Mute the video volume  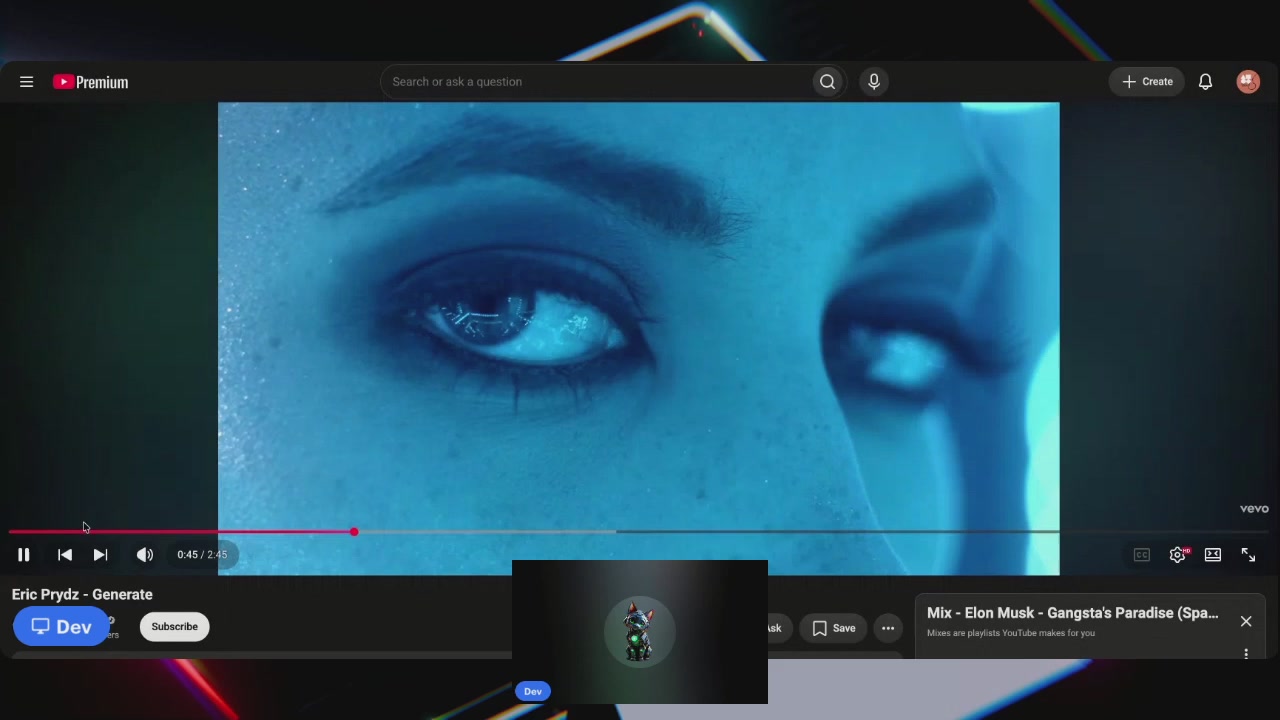click(x=145, y=554)
